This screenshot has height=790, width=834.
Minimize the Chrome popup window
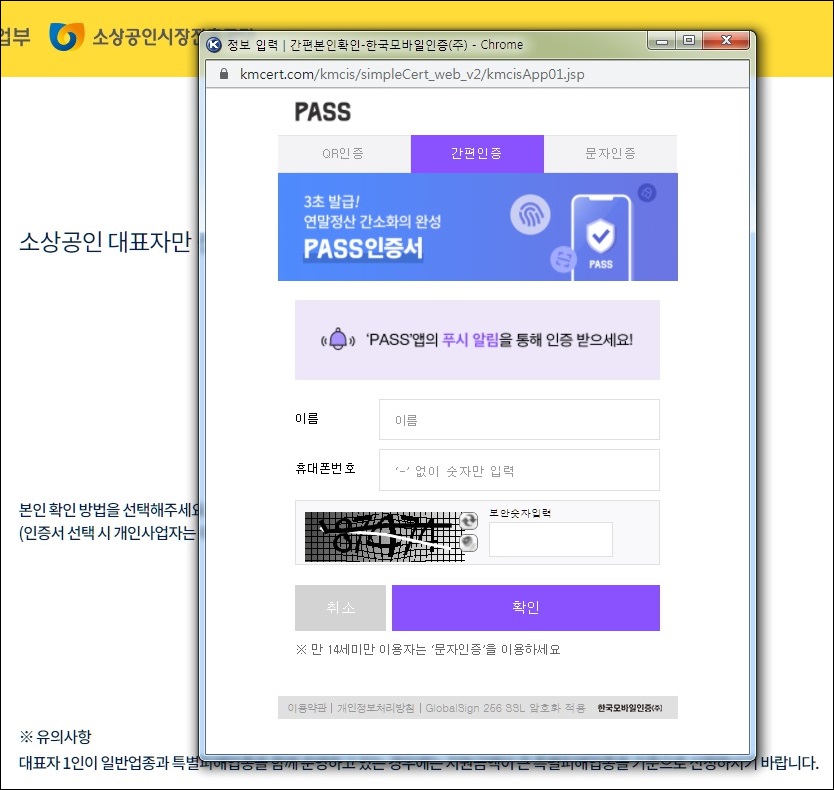(662, 41)
